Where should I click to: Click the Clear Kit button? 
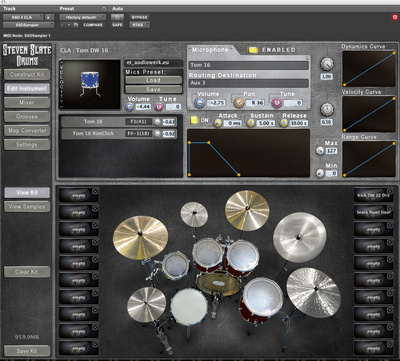(27, 272)
